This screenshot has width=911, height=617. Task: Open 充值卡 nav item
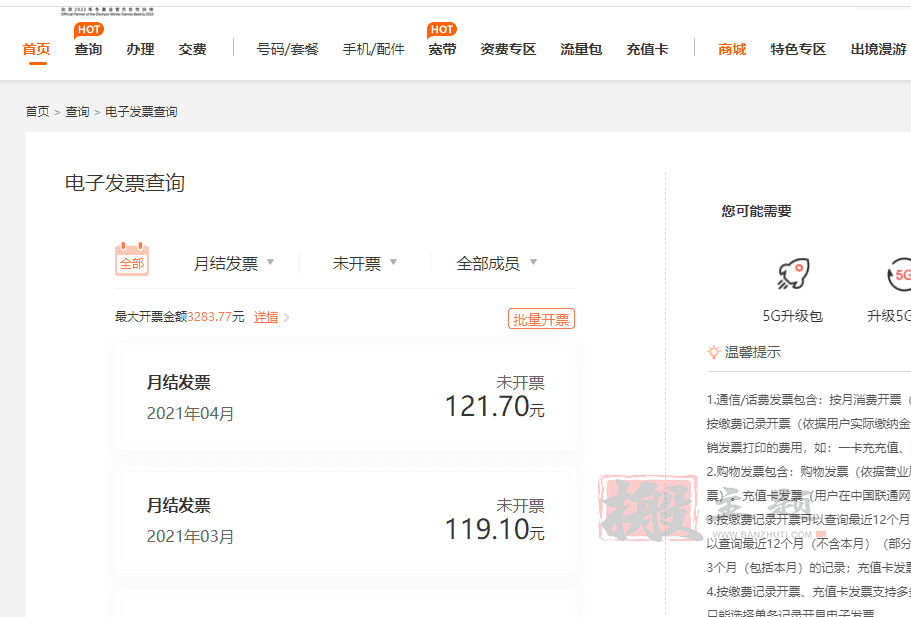click(647, 49)
